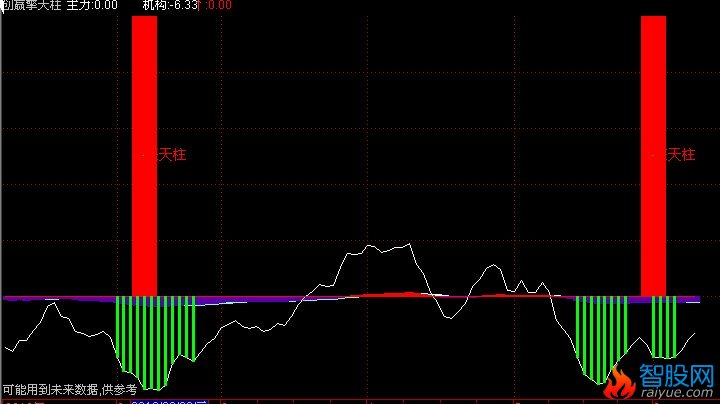Click the right tall red pillar bar

point(653,156)
